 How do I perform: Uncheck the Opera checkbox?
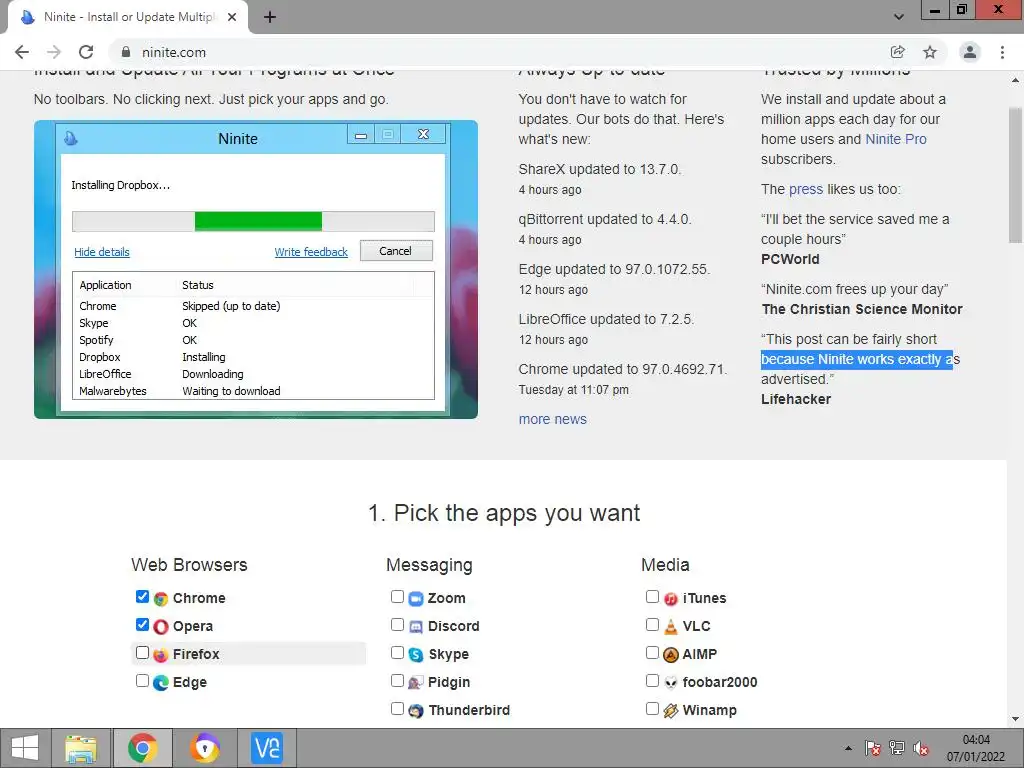point(142,624)
